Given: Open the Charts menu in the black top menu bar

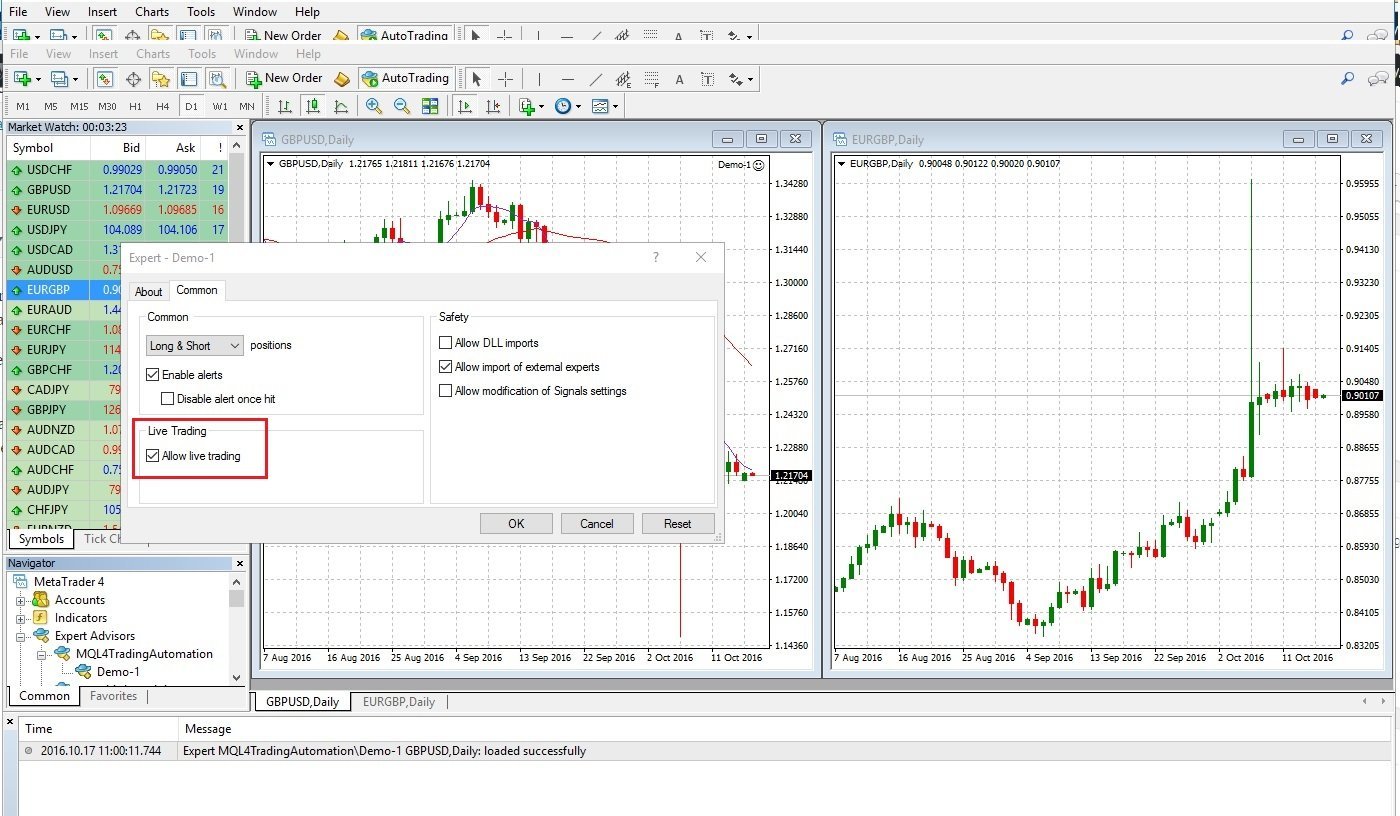Looking at the screenshot, I should coord(152,12).
